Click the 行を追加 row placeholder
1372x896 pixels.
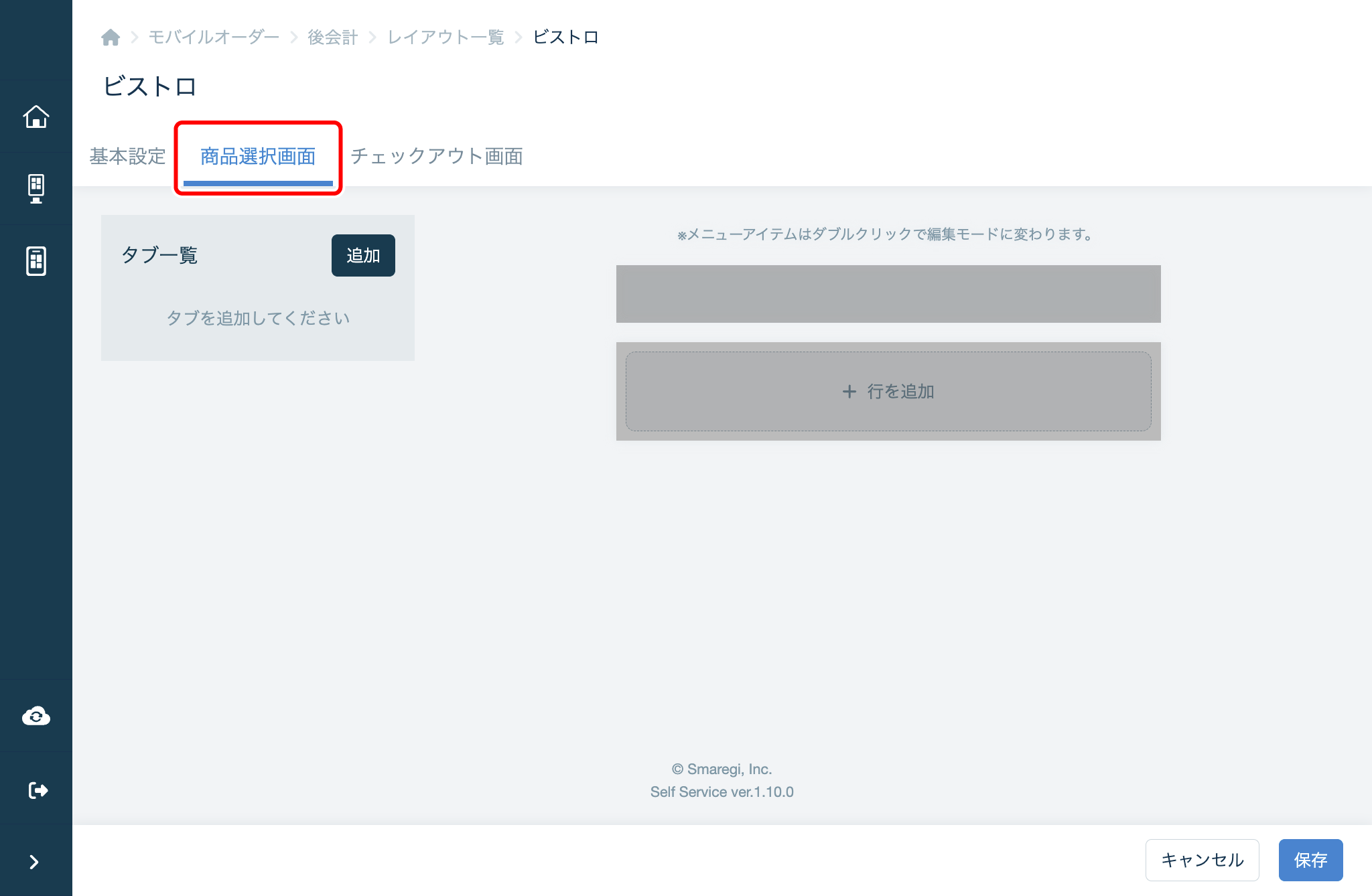[888, 391]
